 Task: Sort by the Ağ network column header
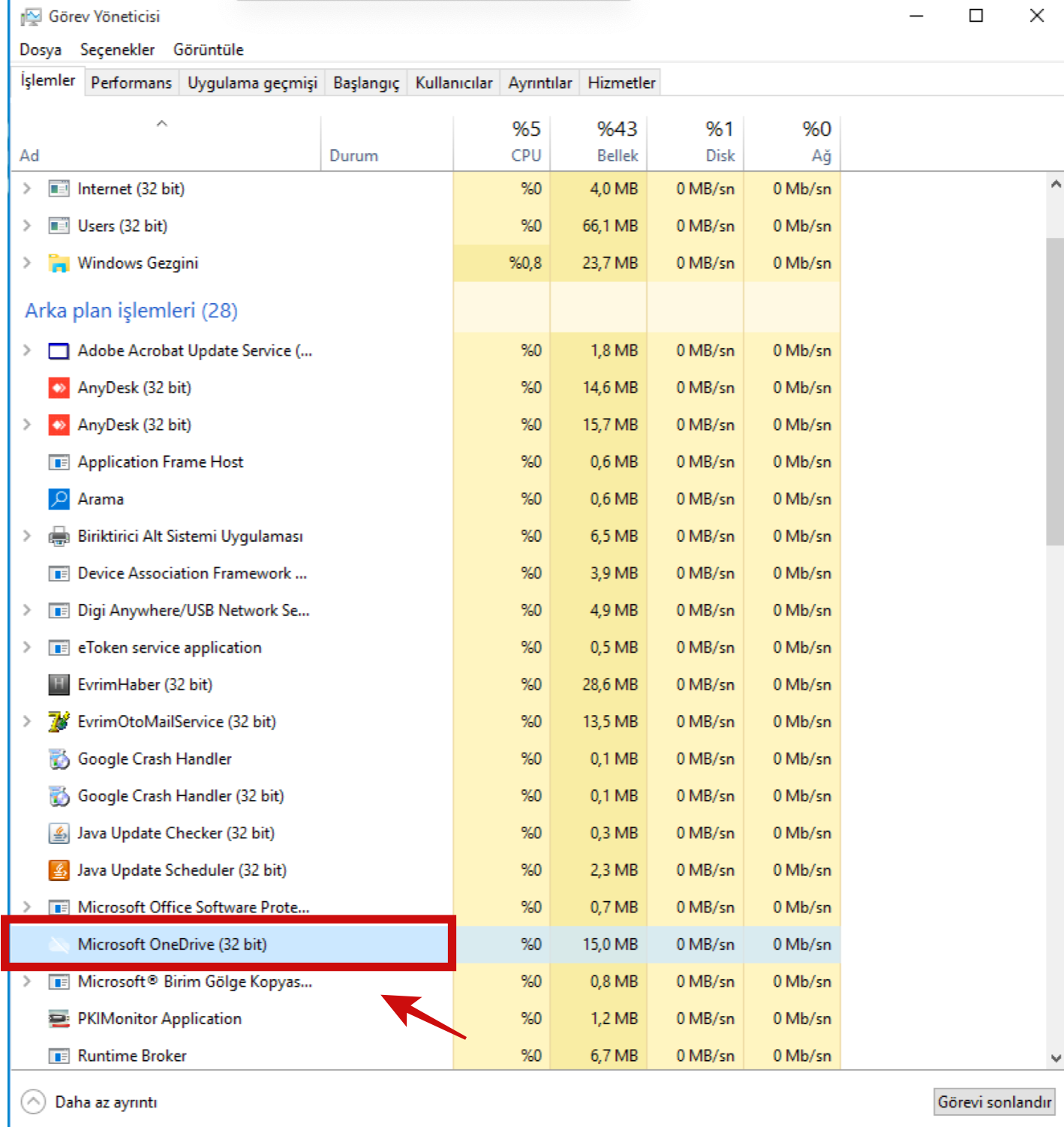tap(792, 143)
